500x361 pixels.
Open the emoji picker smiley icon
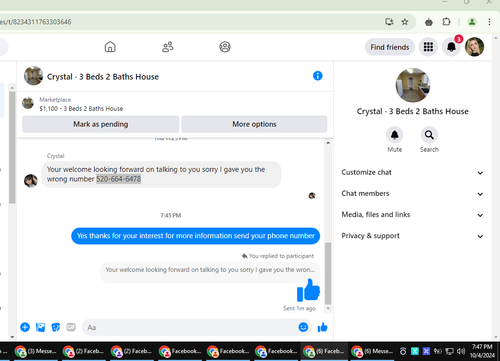pyautogui.click(x=303, y=327)
